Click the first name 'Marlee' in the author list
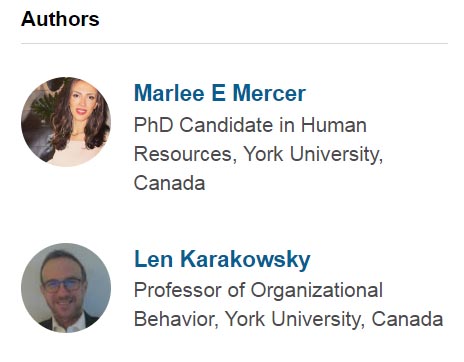This screenshot has height=362, width=464. coord(169,93)
